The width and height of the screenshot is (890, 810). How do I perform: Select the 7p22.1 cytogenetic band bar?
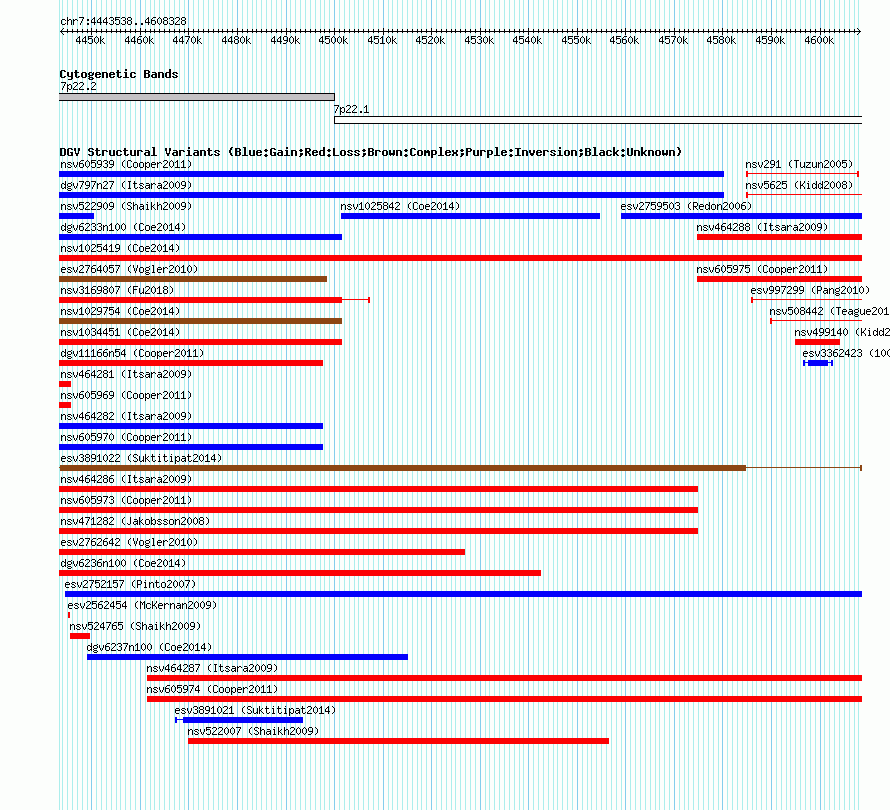click(x=598, y=120)
